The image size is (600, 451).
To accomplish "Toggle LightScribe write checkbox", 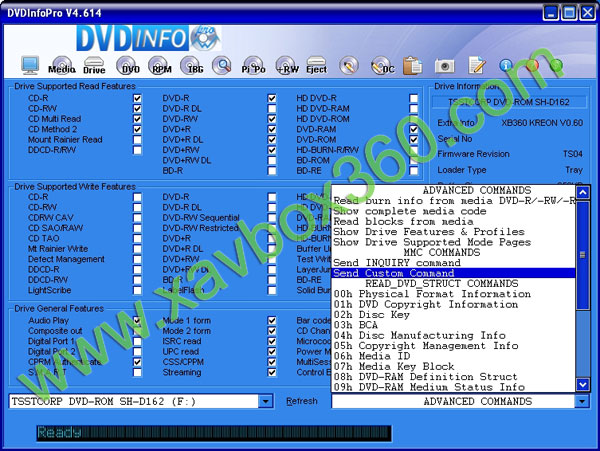I will [137, 290].
